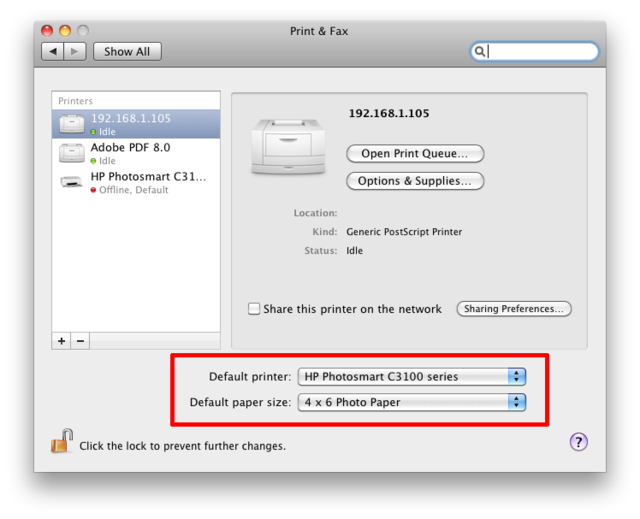Click the open padlock icon
640x519 pixels.
point(62,441)
